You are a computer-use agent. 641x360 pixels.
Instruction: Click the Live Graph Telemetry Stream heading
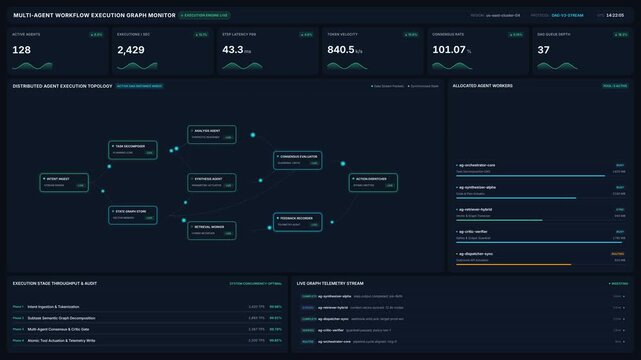pyautogui.click(x=330, y=284)
